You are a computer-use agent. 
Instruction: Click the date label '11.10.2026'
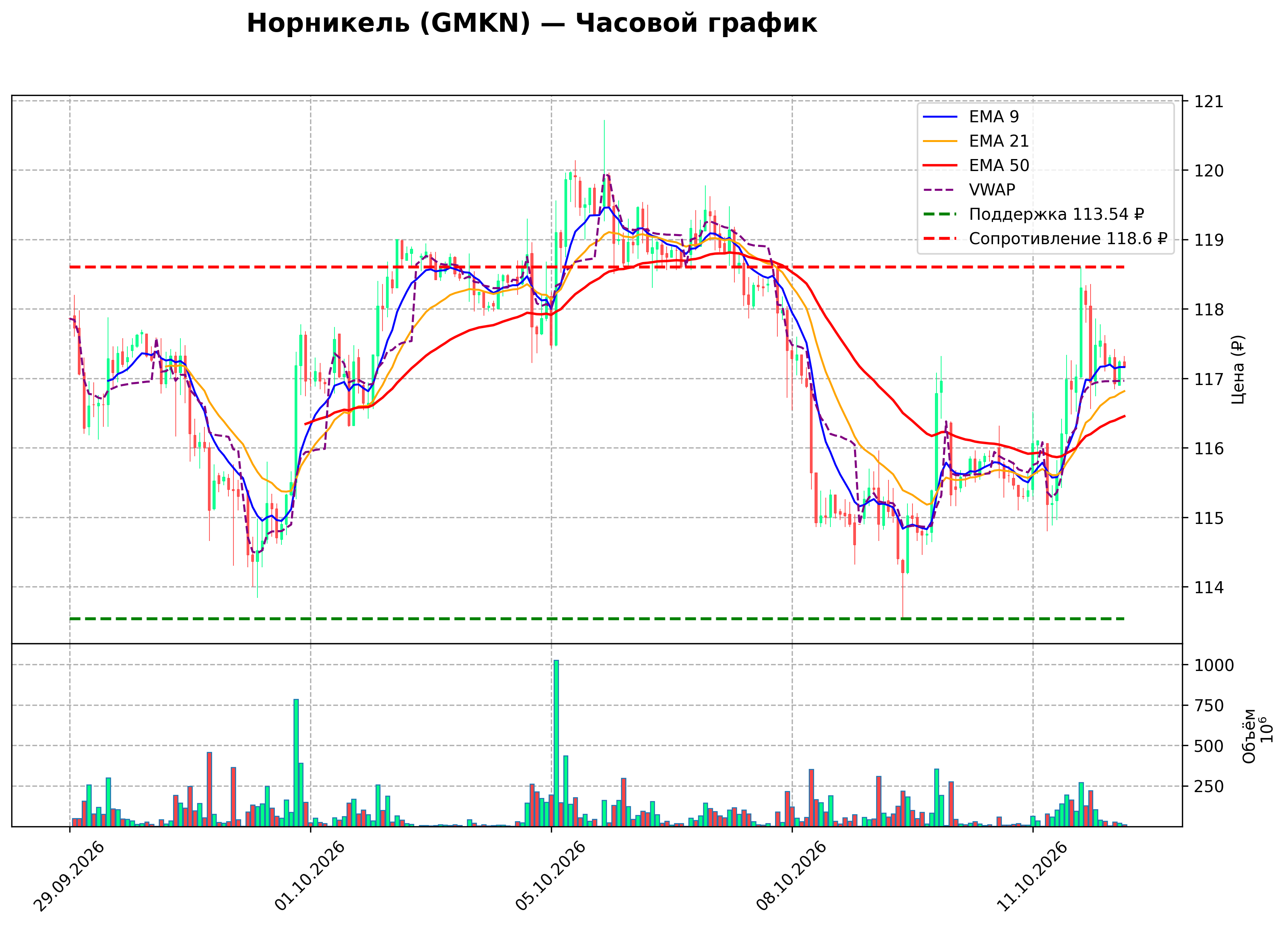click(x=1032, y=876)
